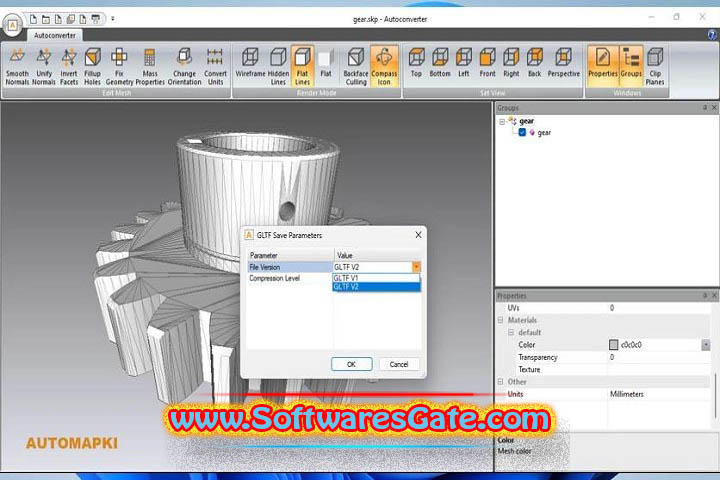Select the Units Millimeters value
Viewport: 720px width, 480px height.
click(x=626, y=394)
